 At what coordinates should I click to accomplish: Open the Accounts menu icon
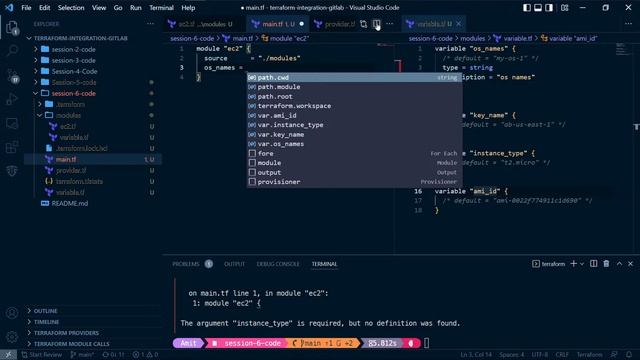[12, 313]
